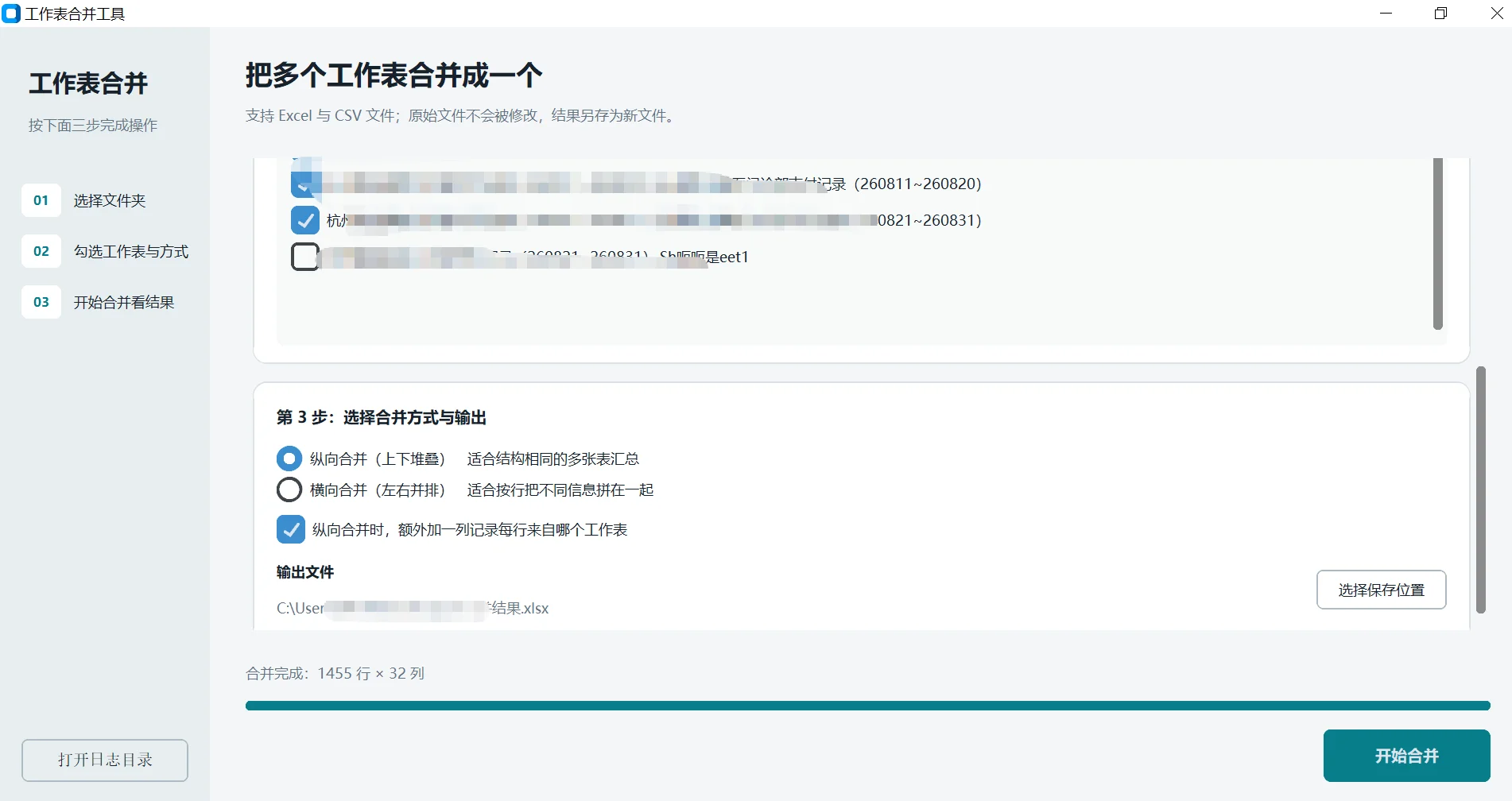This screenshot has height=801, width=1512.
Task: Click the 选择保存位置 button
Action: [x=1381, y=590]
